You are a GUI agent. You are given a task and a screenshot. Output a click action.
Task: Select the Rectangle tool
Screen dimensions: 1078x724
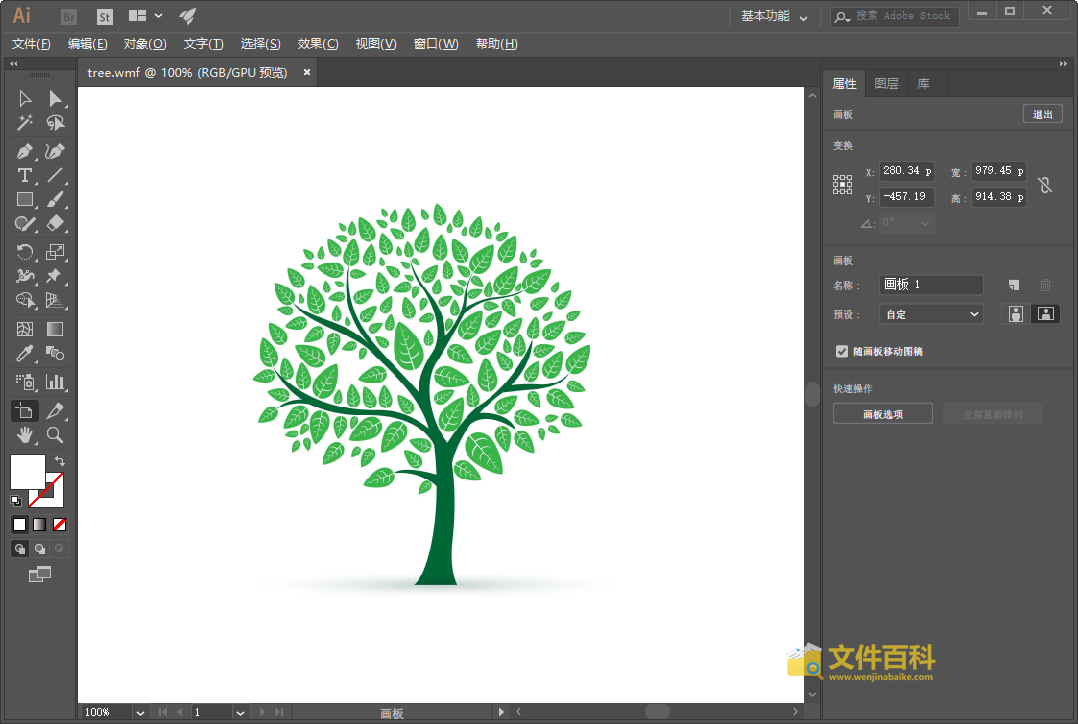pos(25,199)
